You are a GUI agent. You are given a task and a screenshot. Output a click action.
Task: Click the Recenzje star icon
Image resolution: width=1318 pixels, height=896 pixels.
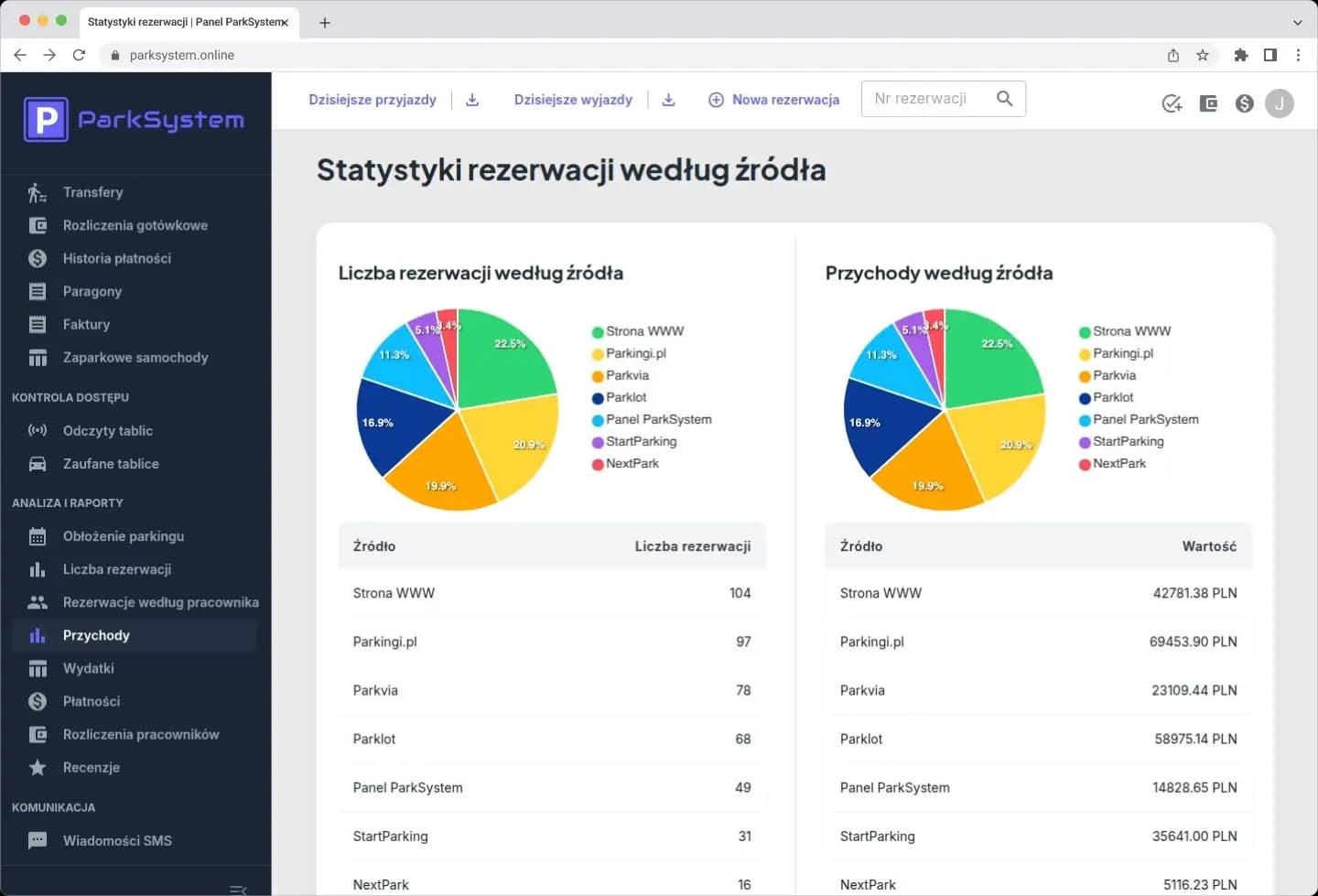(38, 767)
